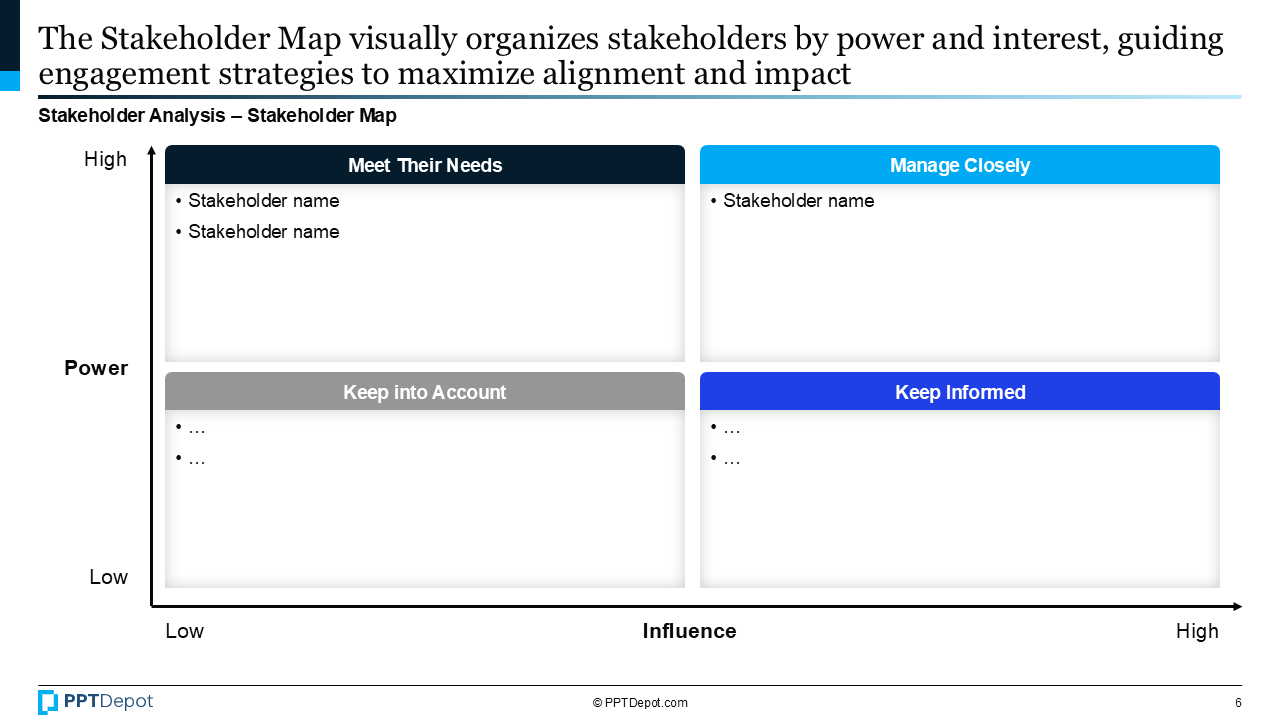Click the 'Low' label on Influence axis
1280x720 pixels.
point(185,631)
